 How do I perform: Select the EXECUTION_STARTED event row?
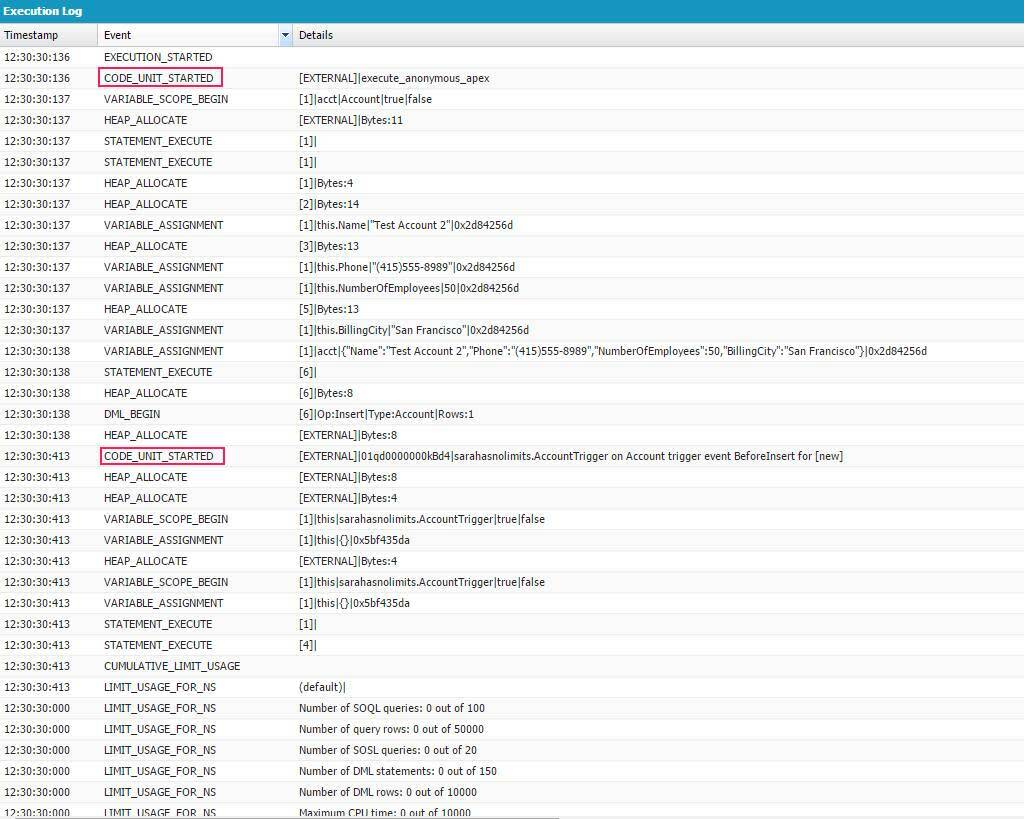512,57
